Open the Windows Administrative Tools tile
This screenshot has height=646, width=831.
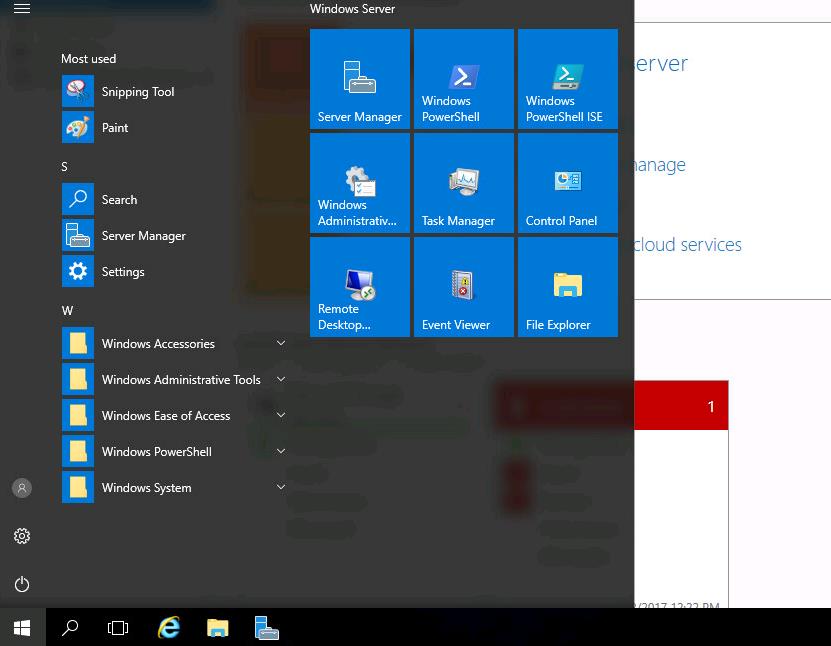coord(360,183)
